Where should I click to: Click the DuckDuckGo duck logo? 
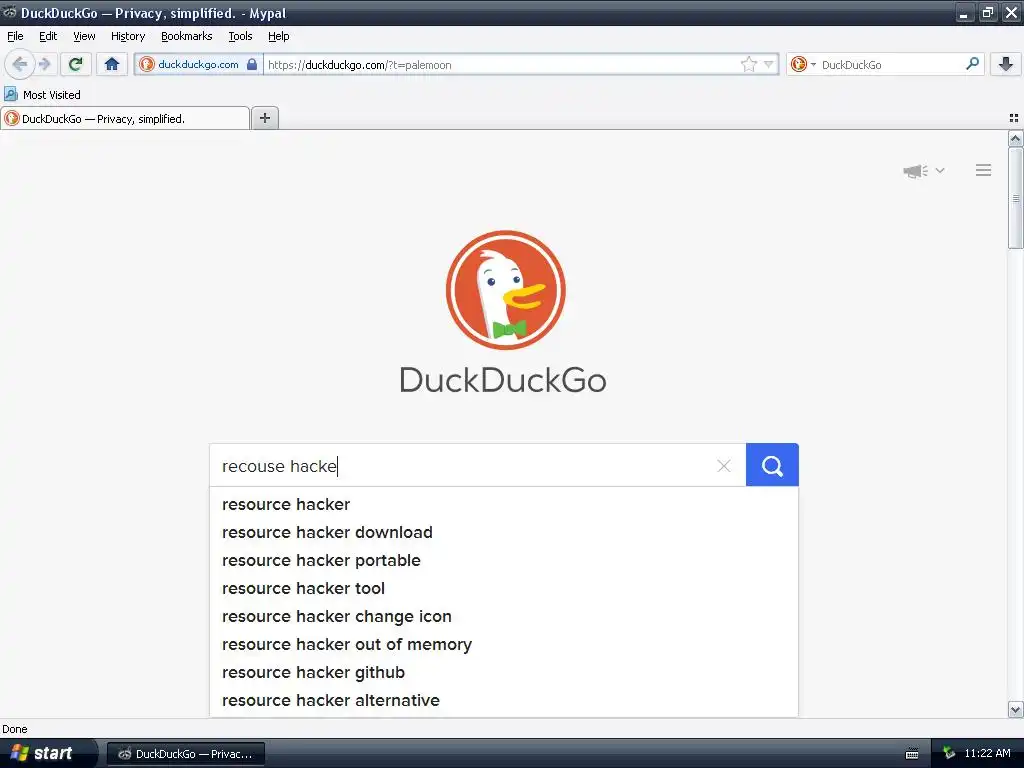505,290
